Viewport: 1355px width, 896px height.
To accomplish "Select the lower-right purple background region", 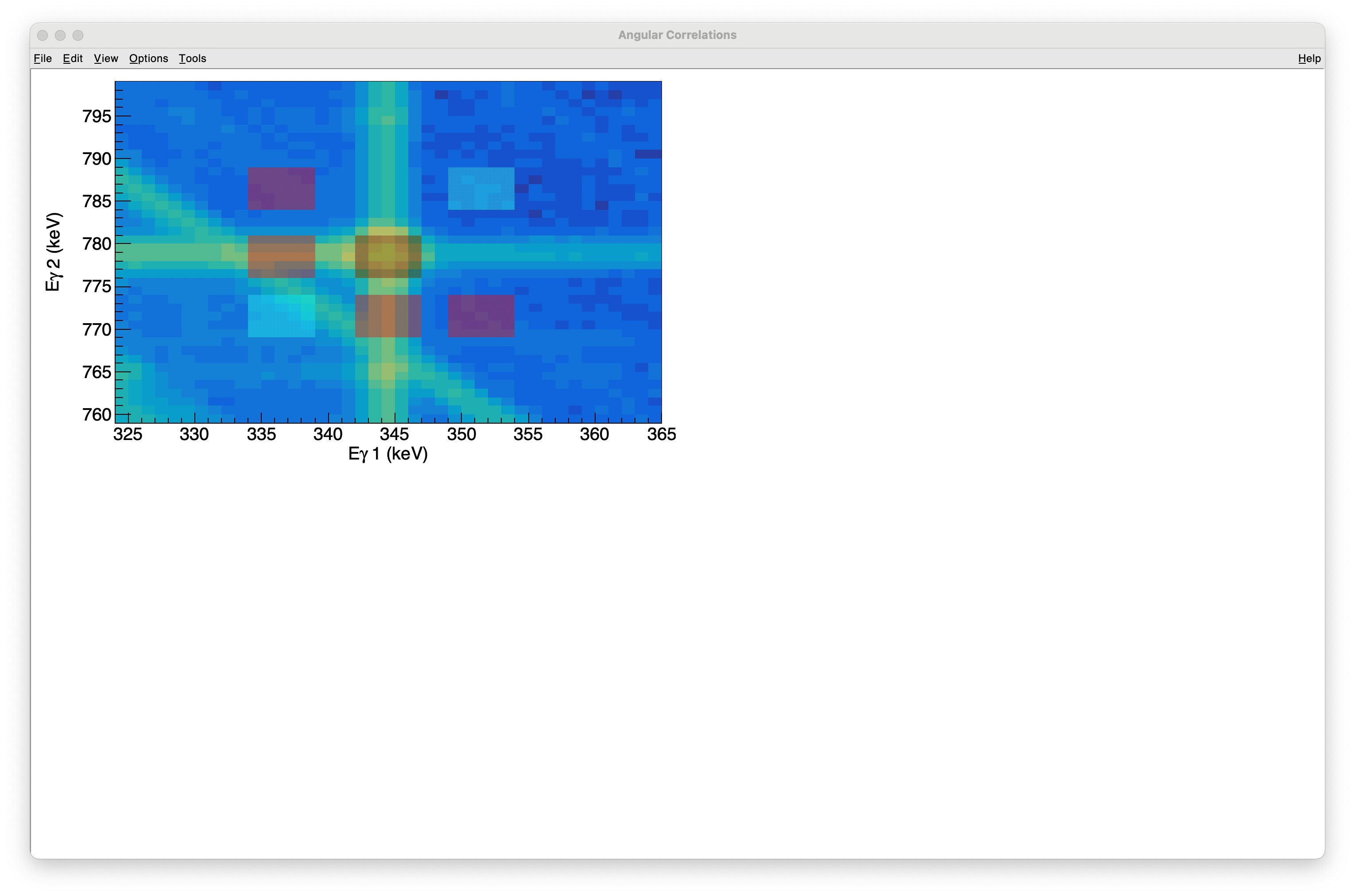I will [x=480, y=316].
